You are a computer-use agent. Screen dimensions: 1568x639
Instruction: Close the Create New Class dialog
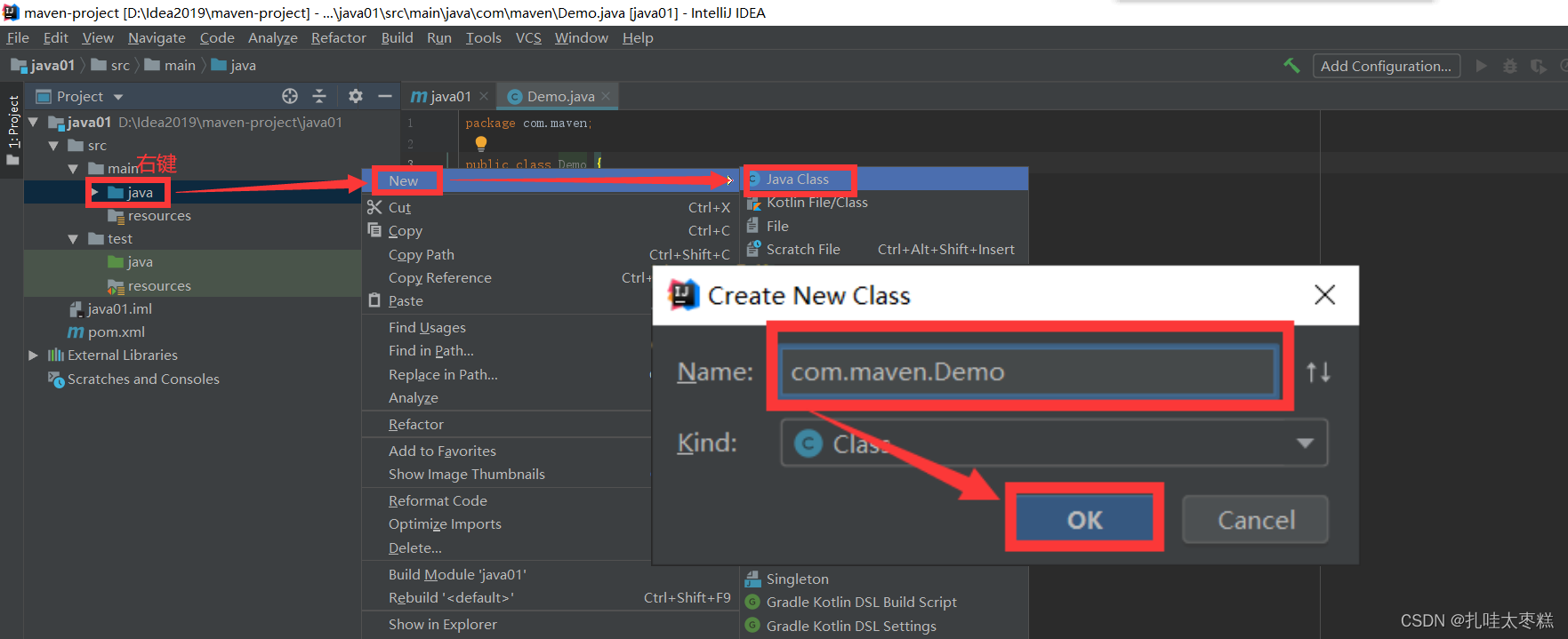[1324, 295]
